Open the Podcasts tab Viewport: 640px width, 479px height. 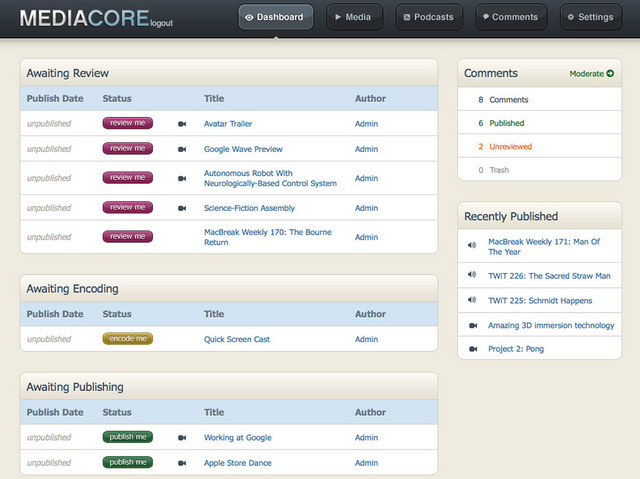429,17
